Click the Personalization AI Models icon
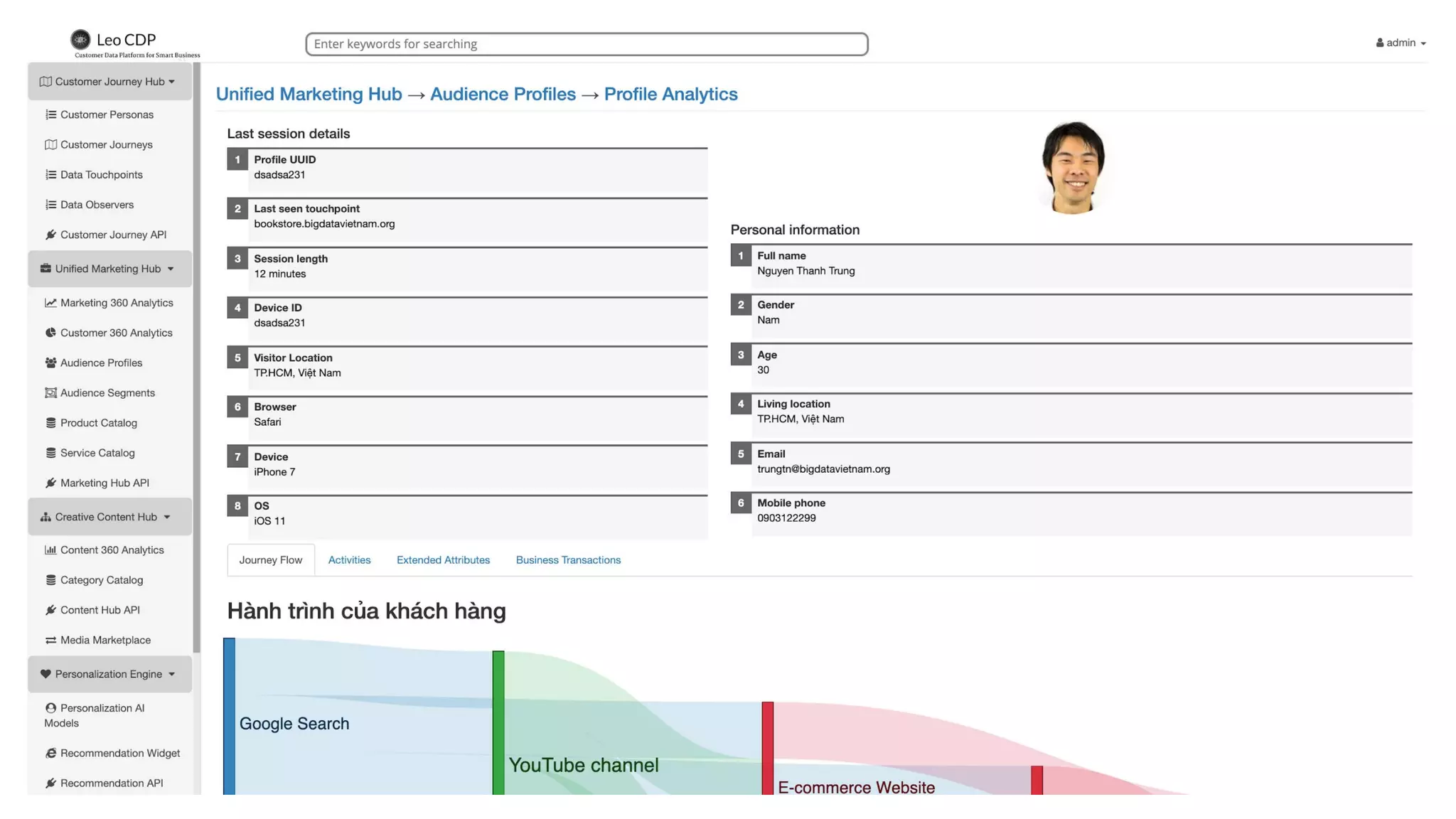 (x=50, y=708)
